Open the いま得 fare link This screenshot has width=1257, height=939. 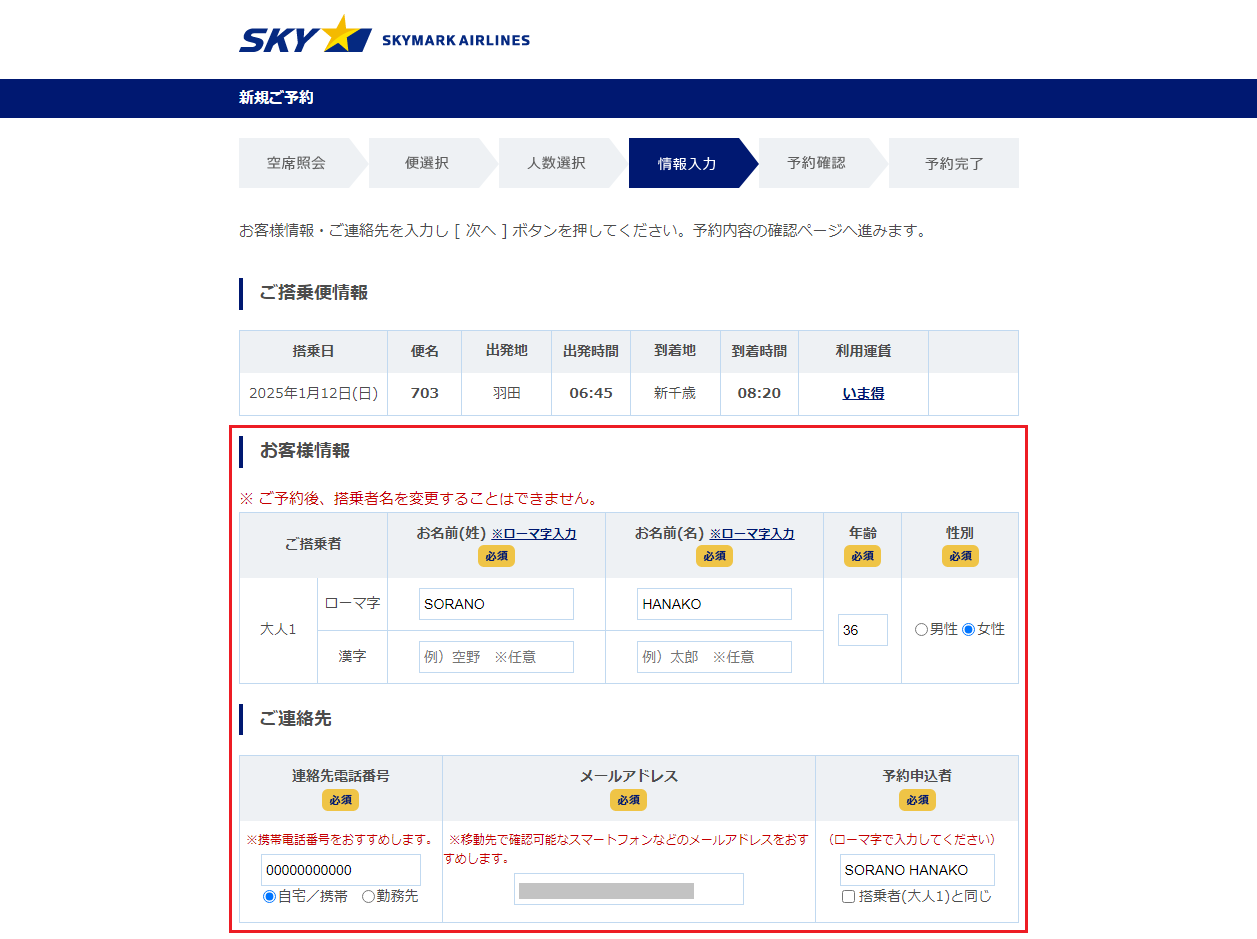[x=863, y=394]
